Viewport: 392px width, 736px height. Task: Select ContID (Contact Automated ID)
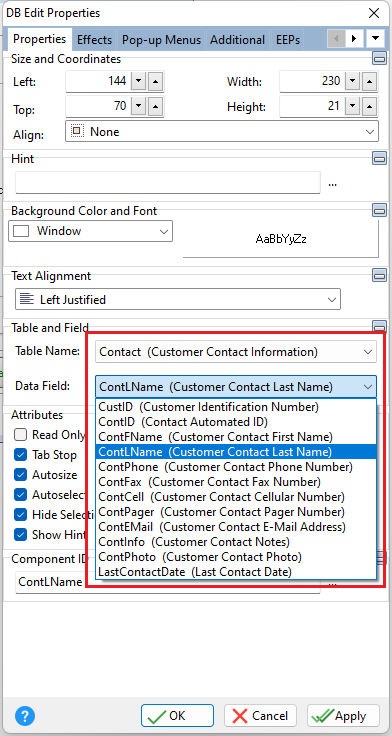click(236, 422)
